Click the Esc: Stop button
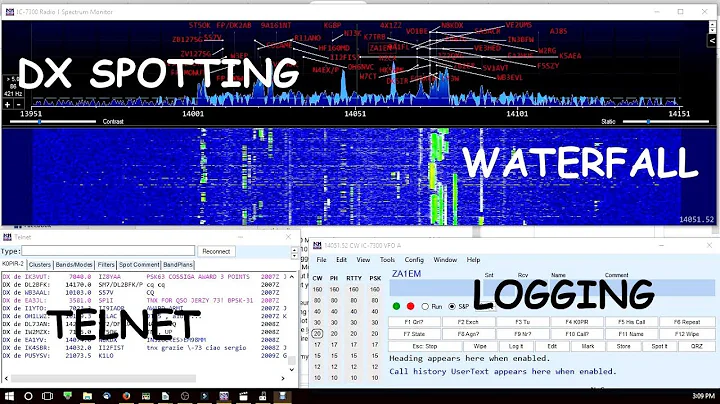Viewport: 720px width, 404px height. [425, 346]
